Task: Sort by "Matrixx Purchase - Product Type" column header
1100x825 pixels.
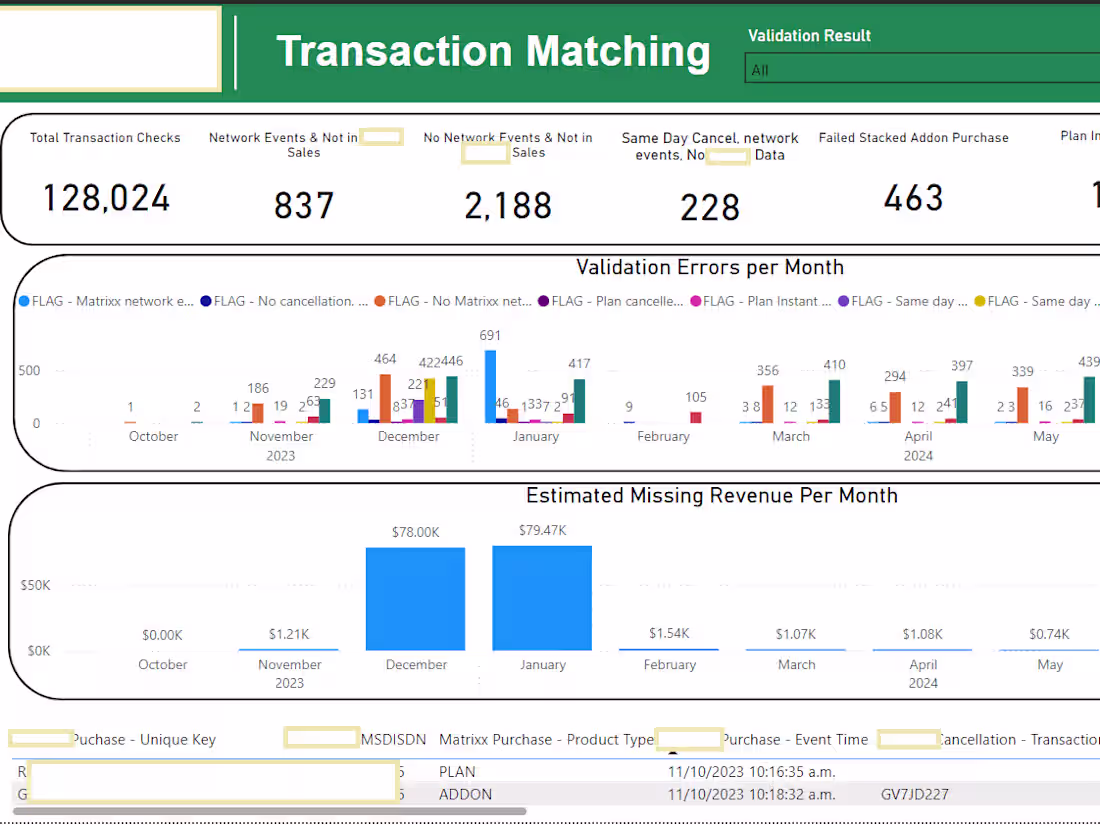Action: coord(546,739)
